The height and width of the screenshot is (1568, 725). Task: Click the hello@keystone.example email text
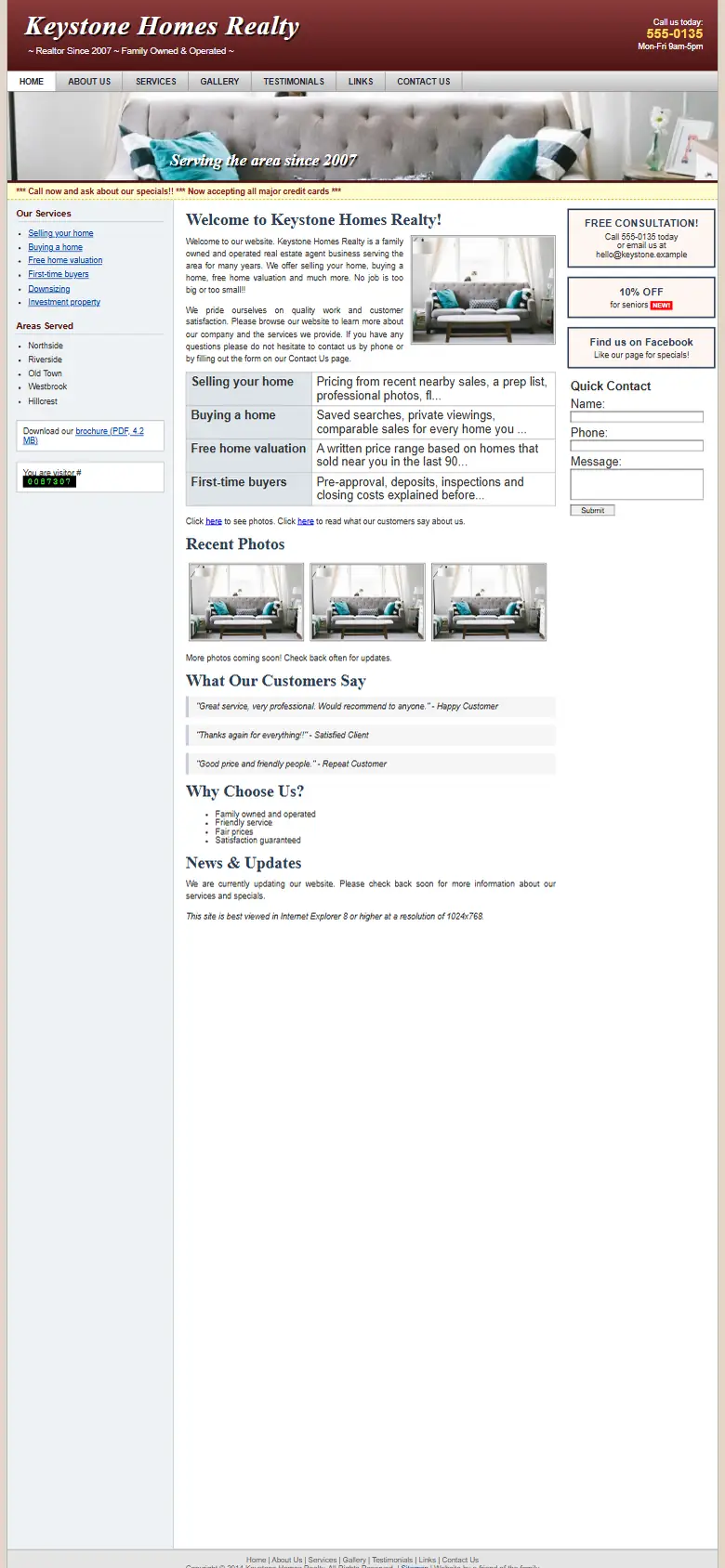tap(641, 255)
